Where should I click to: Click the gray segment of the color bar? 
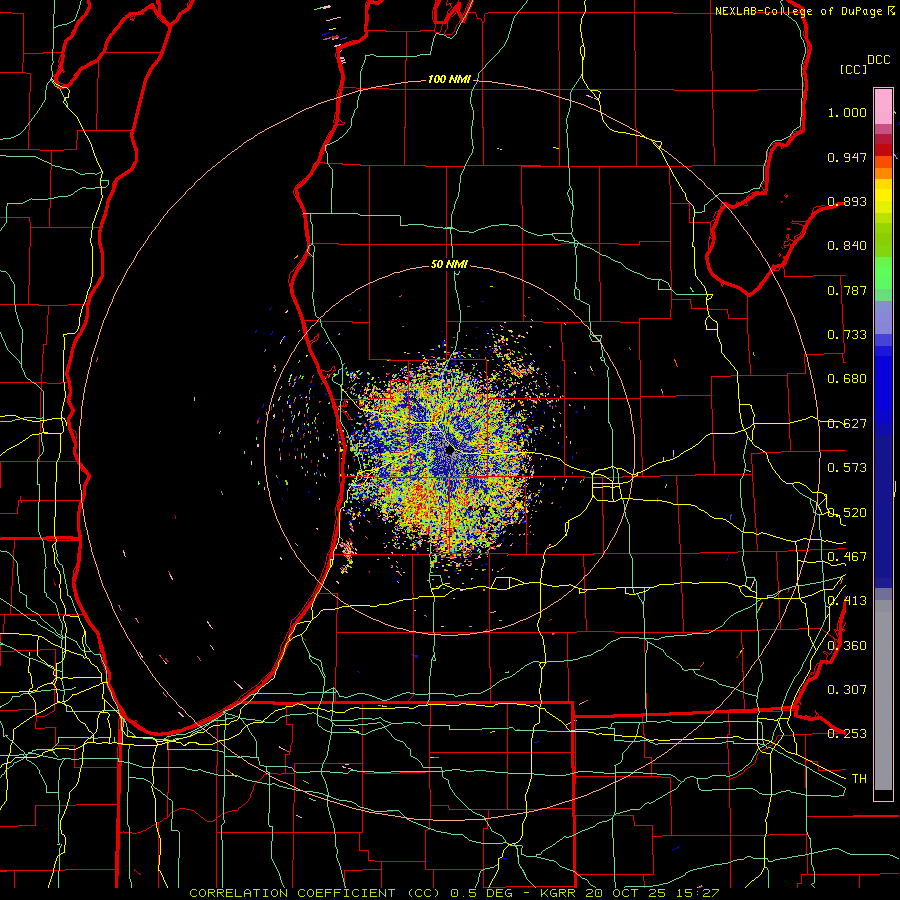coord(883,695)
